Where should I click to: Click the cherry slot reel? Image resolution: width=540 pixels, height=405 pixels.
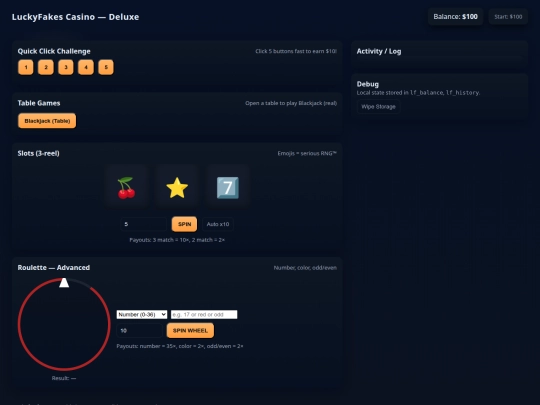tap(126, 188)
